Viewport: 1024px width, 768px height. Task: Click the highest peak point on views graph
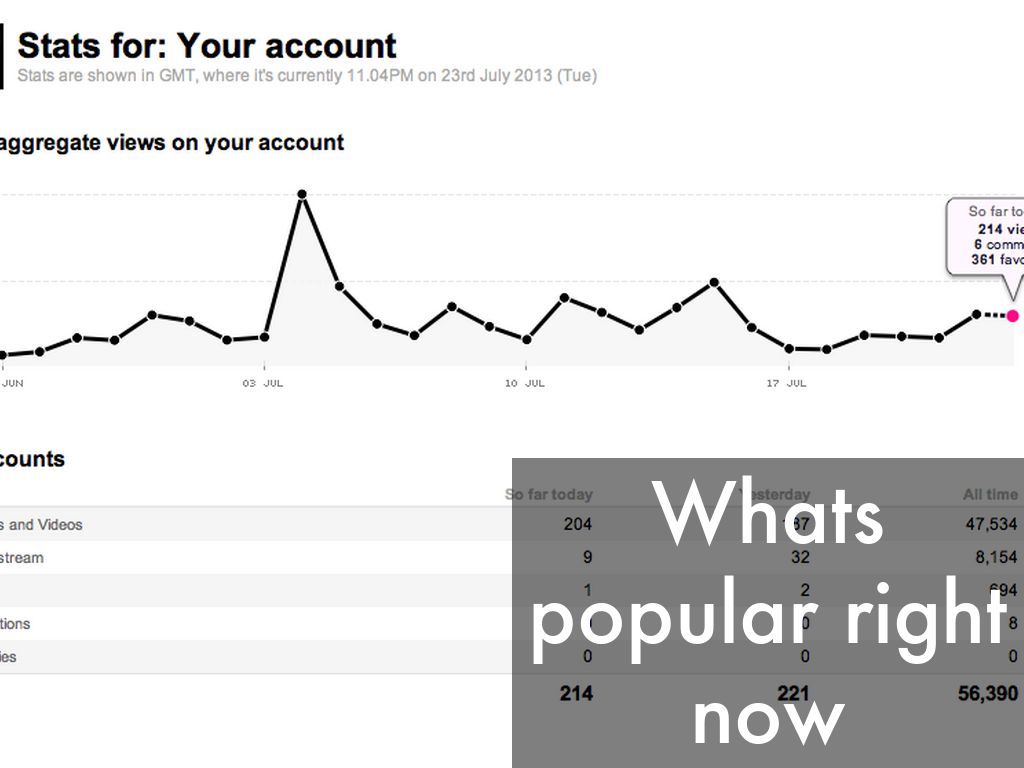[302, 194]
